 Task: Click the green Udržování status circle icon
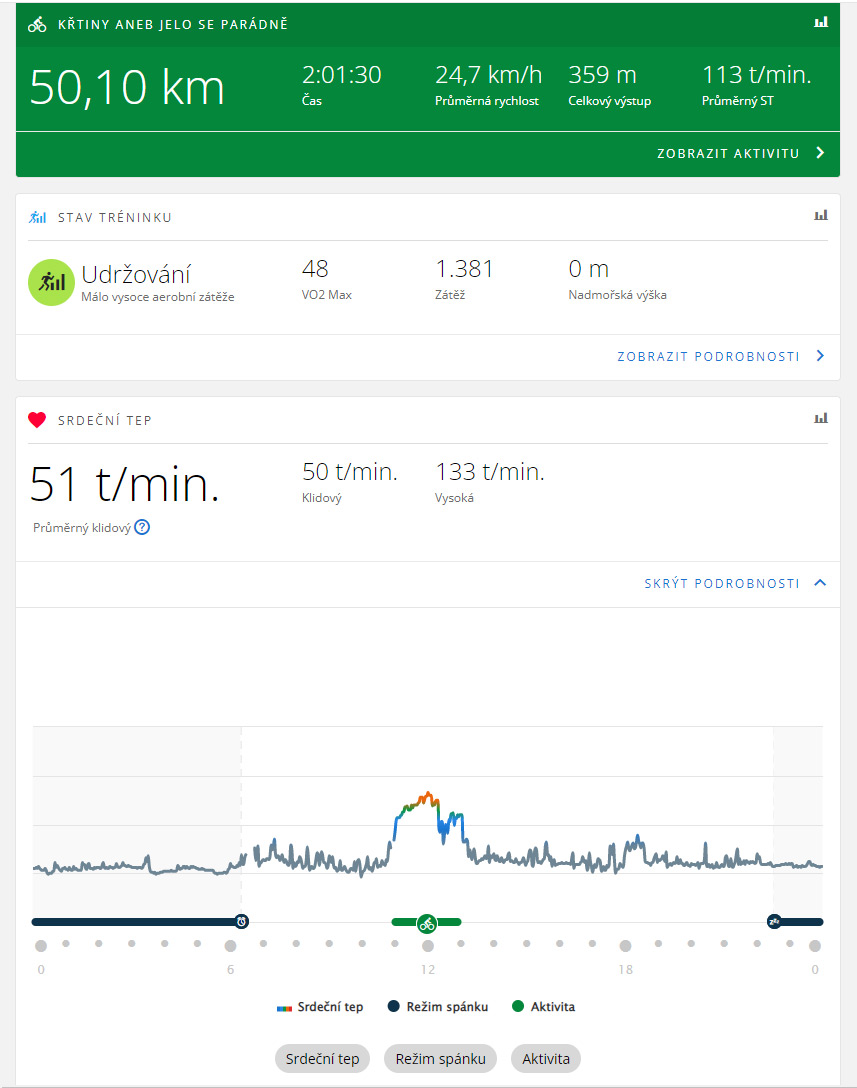pyautogui.click(x=51, y=282)
